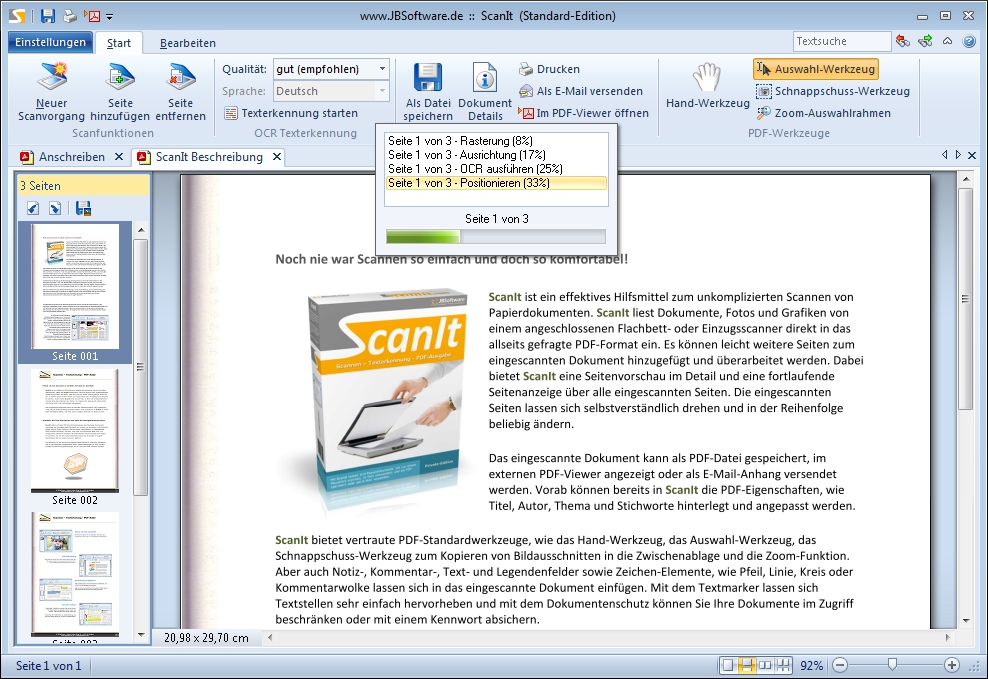Close the ScanIt Beschreibung tab
The height and width of the screenshot is (679, 988).
tap(277, 157)
